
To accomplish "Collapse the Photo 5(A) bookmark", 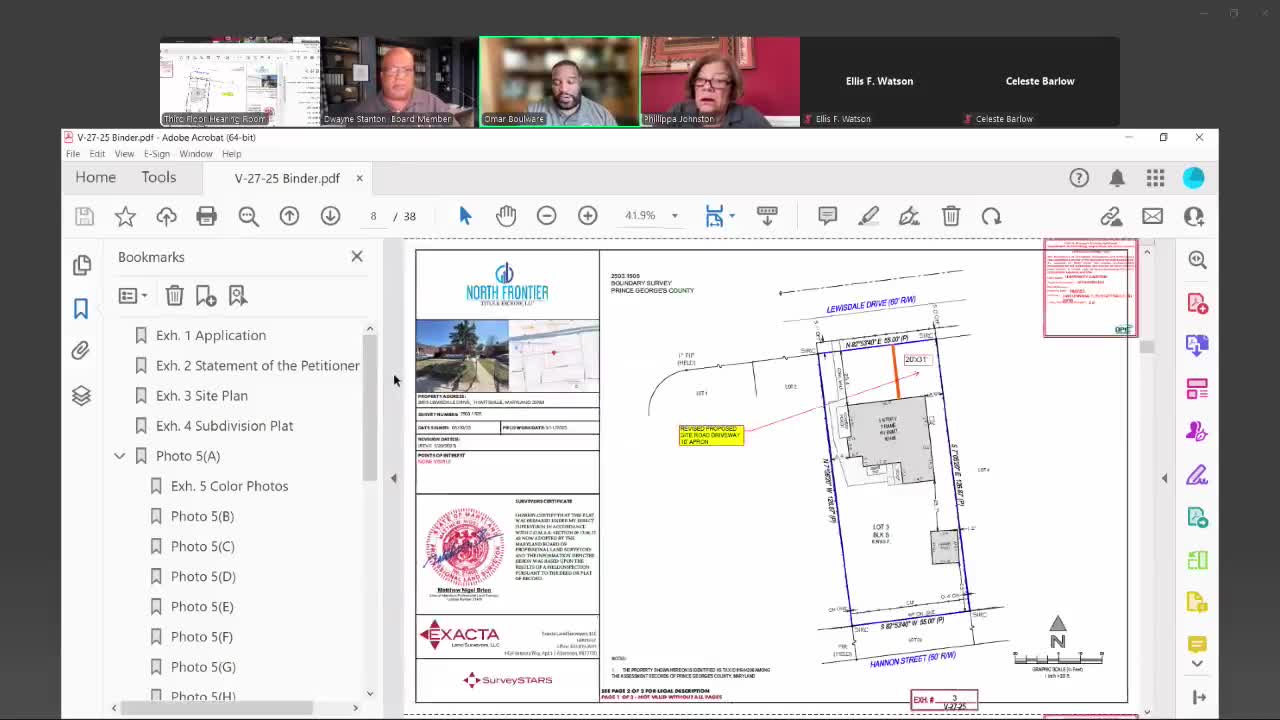I will coord(120,456).
